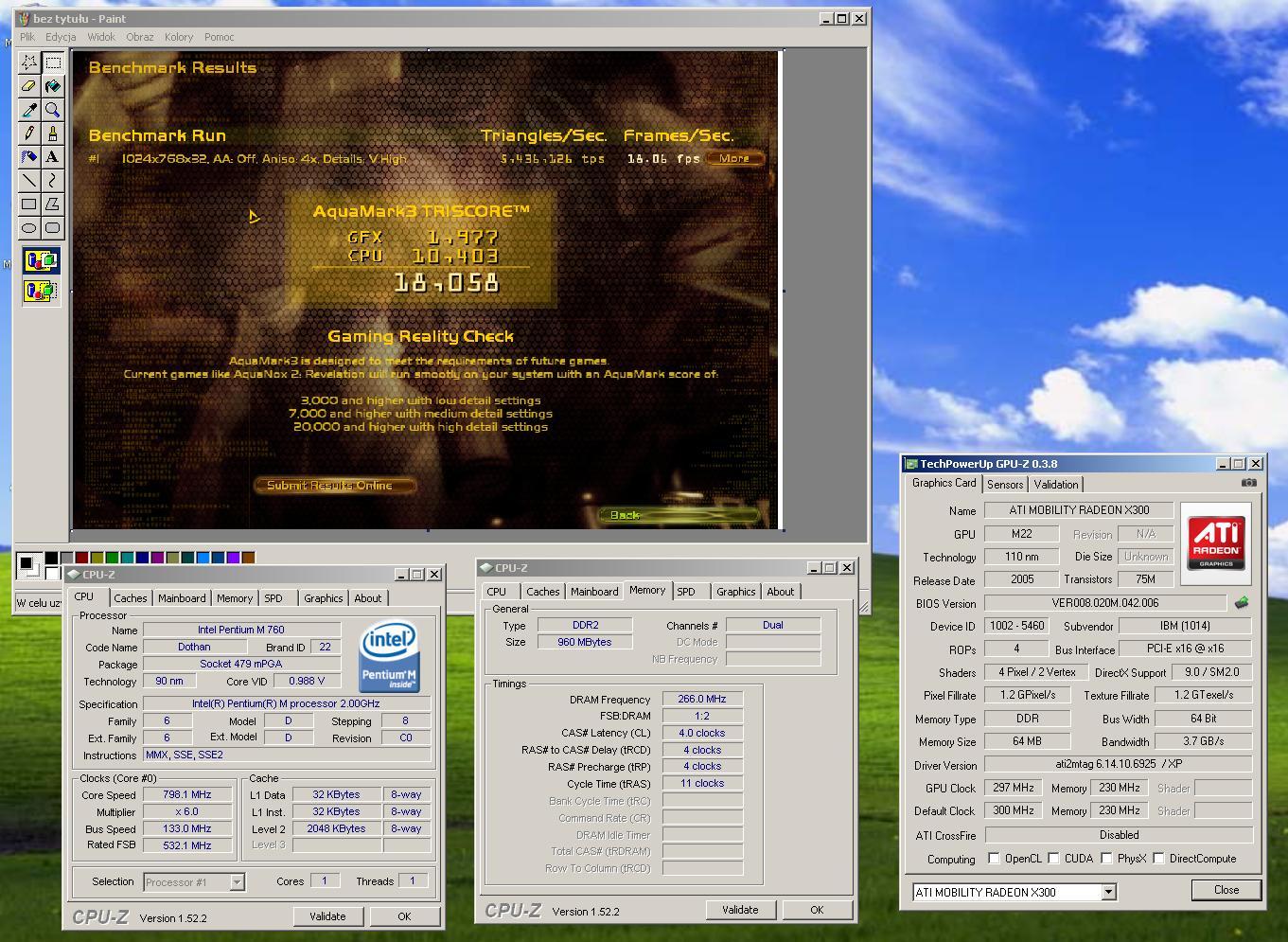Choose the transparent selection option icon
The image size is (1288, 942).
[41, 291]
